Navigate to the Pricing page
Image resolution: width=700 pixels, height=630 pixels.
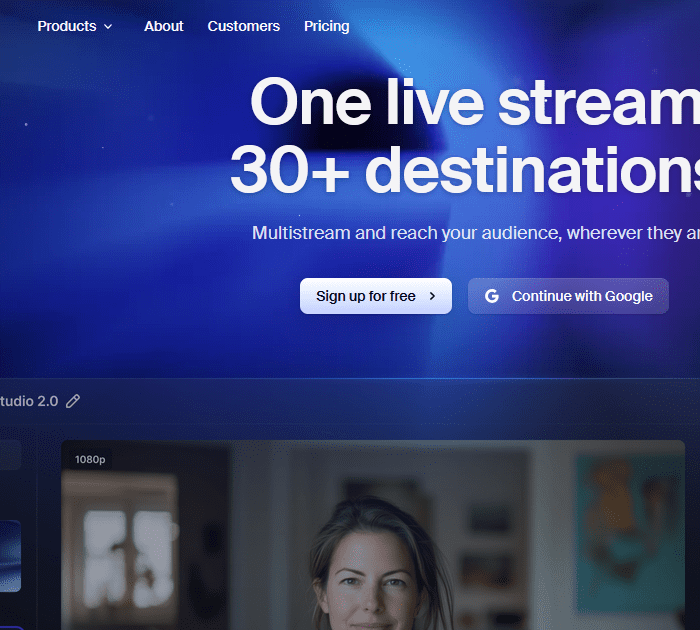[327, 26]
